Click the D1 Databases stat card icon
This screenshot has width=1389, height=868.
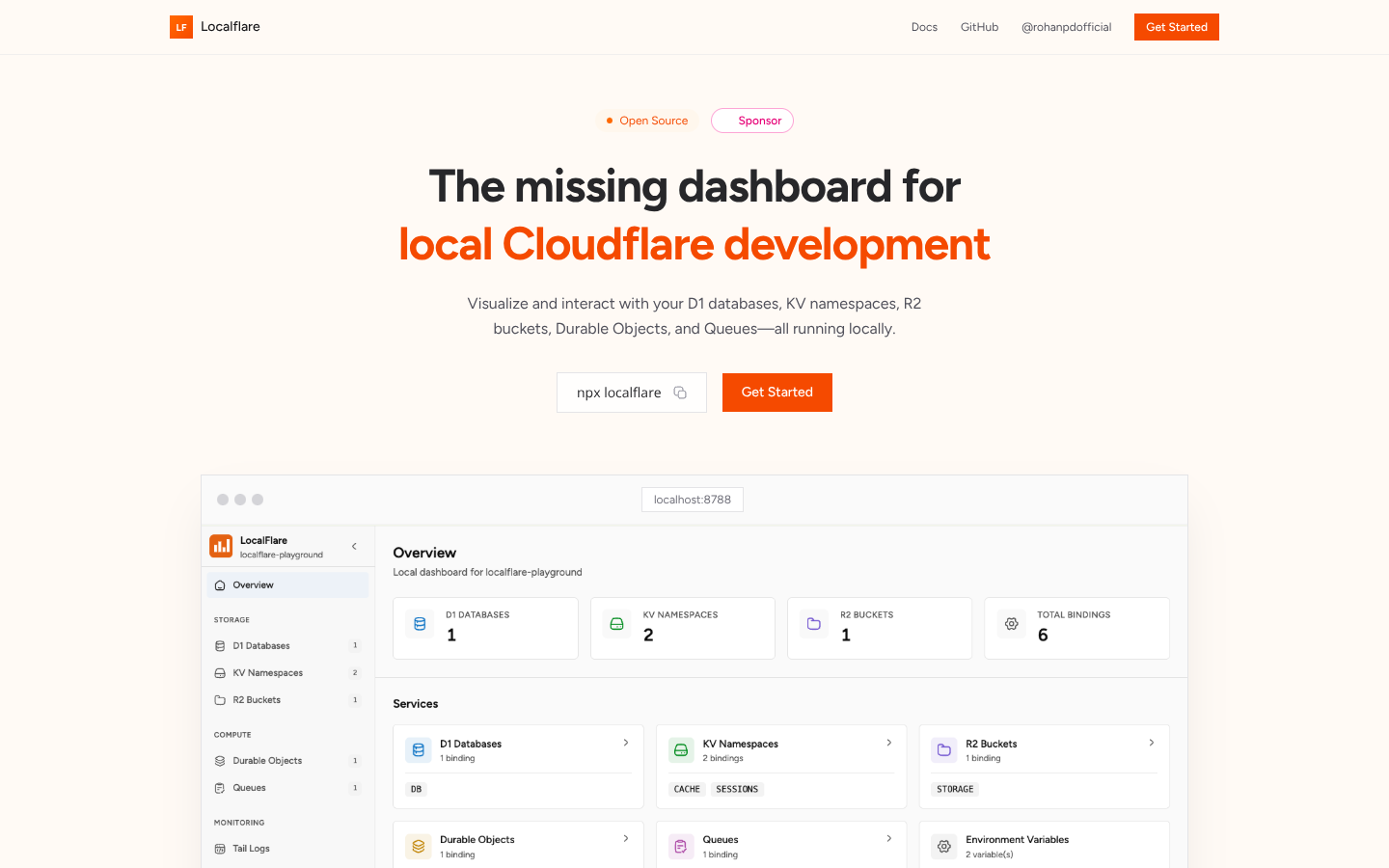[x=420, y=624]
